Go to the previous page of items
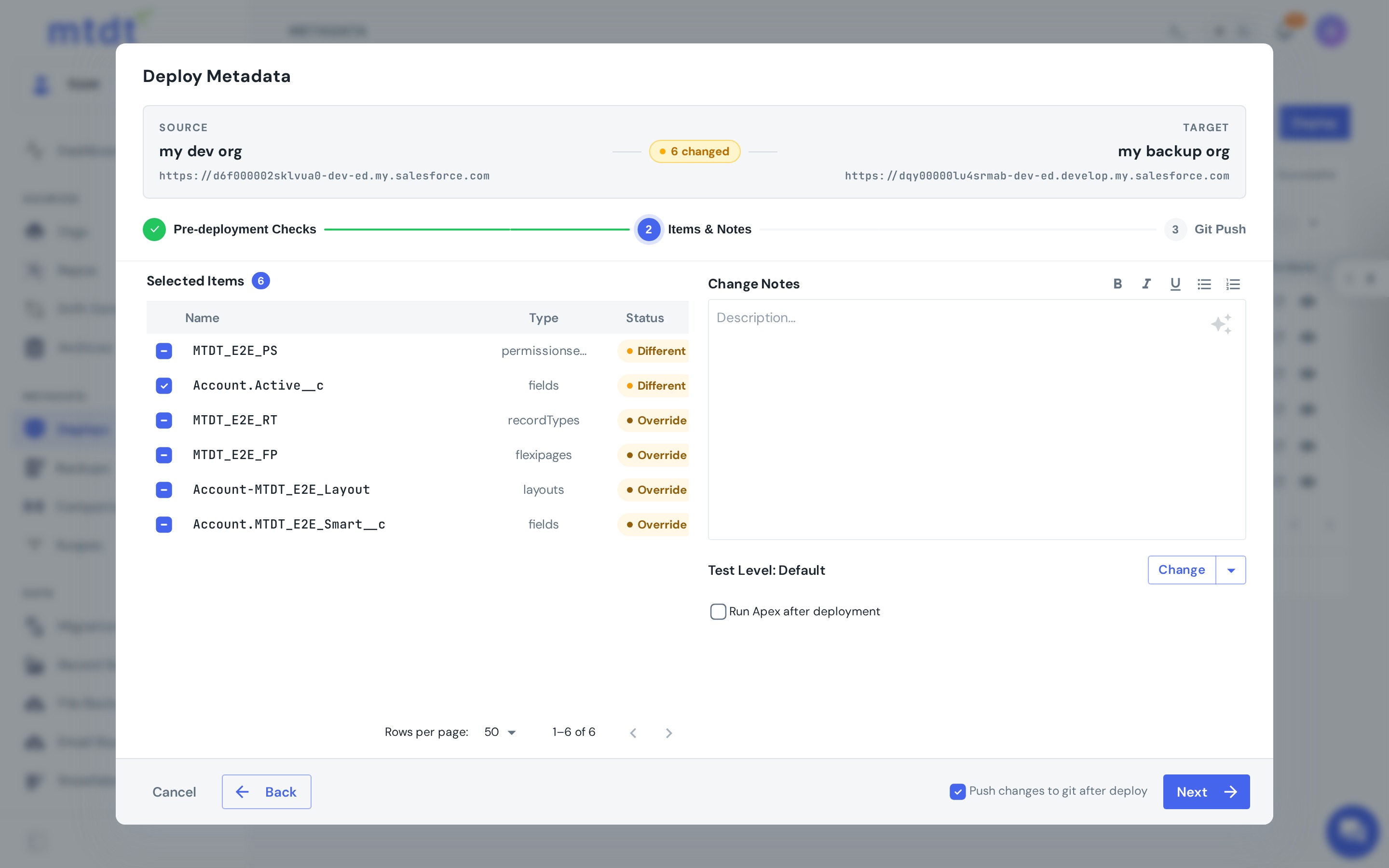Screen dimensions: 1389x868 (633, 732)
